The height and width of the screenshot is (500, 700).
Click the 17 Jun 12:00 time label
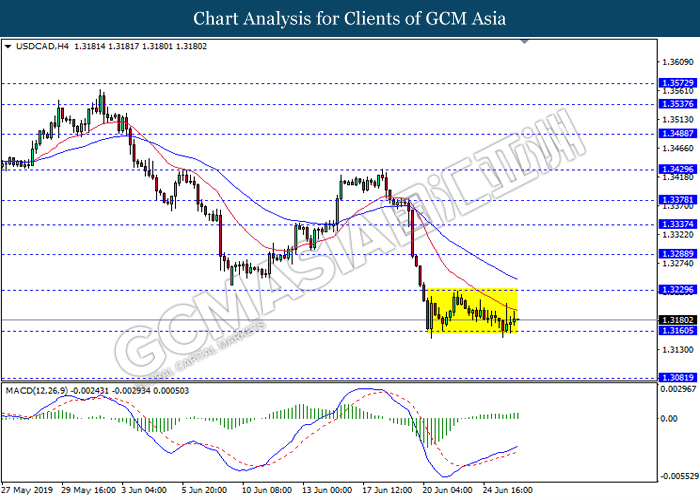point(387,490)
